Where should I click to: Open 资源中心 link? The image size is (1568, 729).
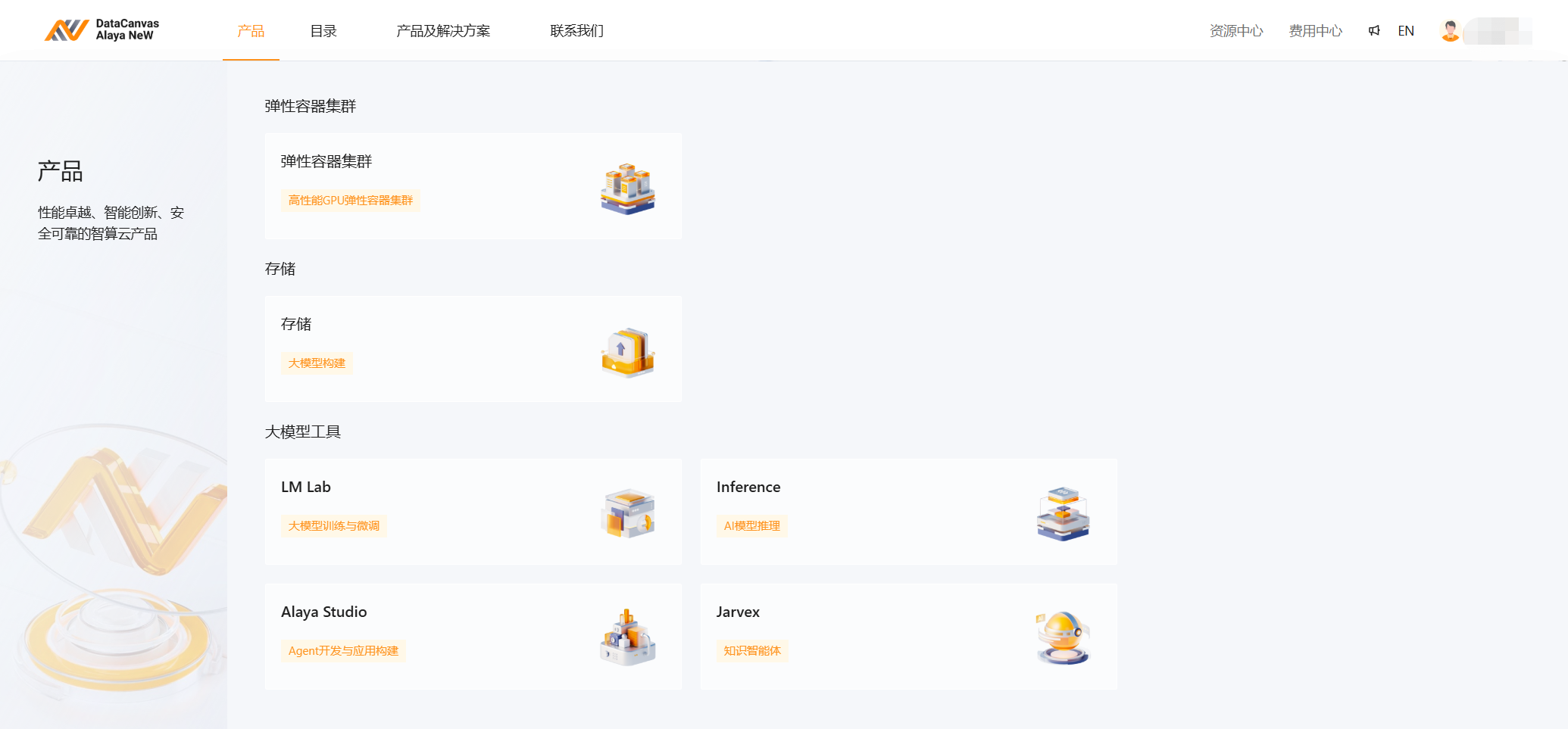coord(1236,31)
